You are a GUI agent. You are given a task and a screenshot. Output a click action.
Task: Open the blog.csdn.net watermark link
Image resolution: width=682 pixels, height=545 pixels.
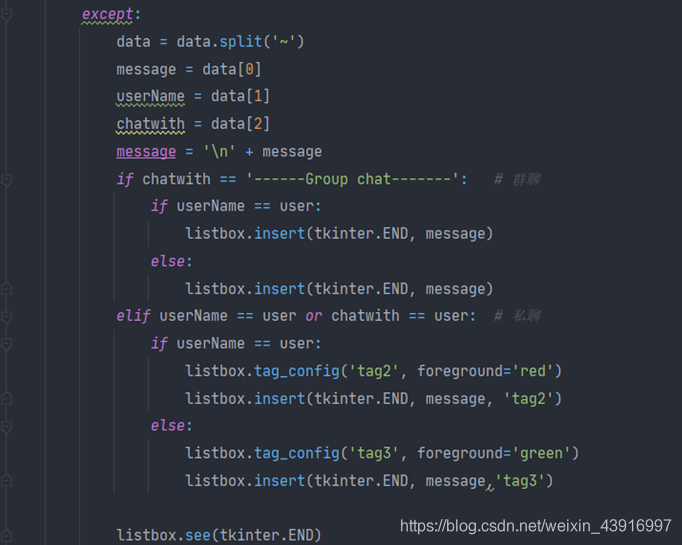535,525
